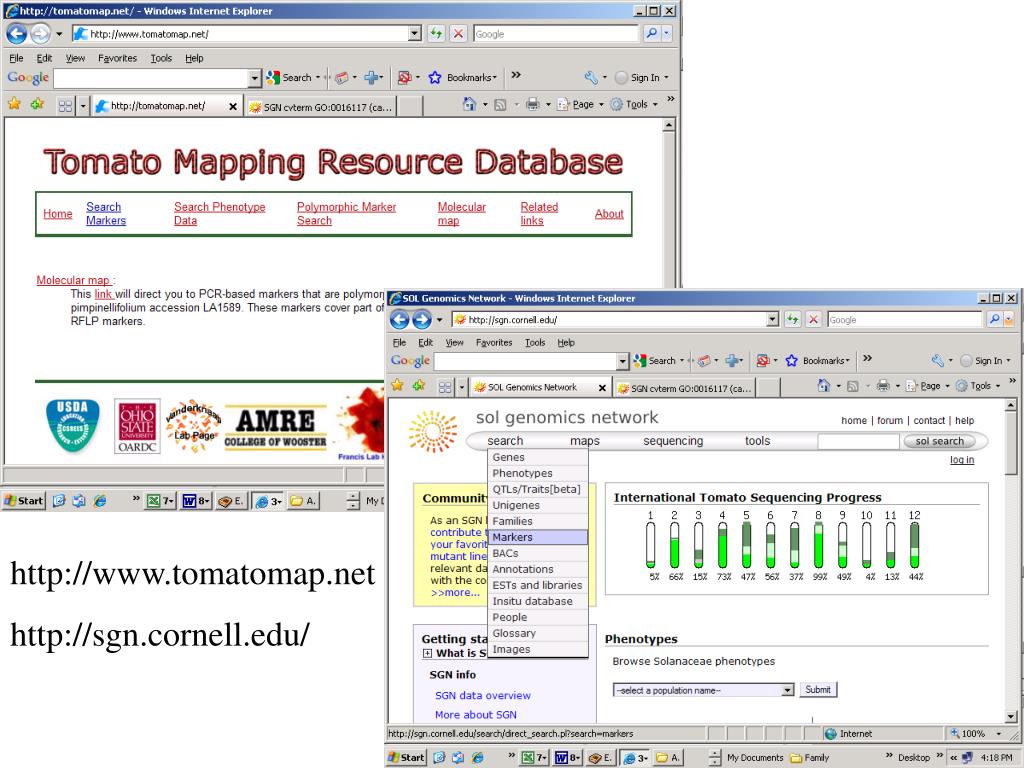Click search magnifier in tomatomap window
1024x768 pixels.
click(x=651, y=33)
